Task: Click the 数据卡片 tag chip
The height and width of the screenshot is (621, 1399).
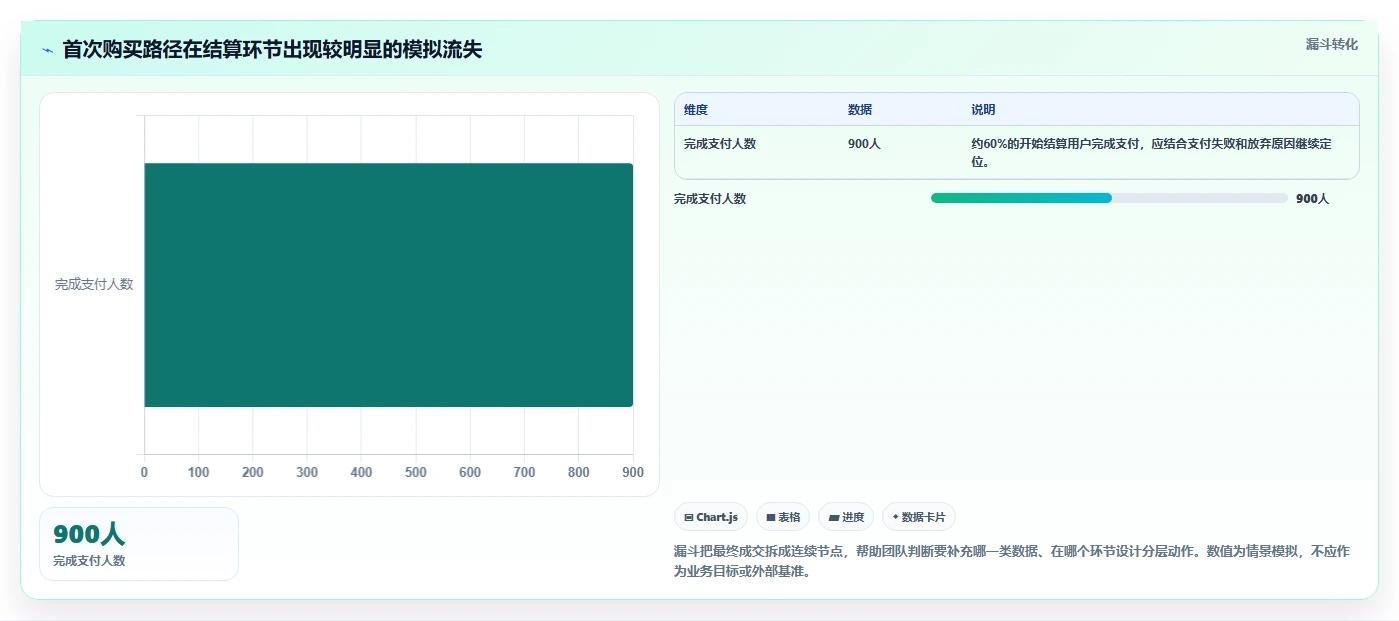Action: click(919, 517)
